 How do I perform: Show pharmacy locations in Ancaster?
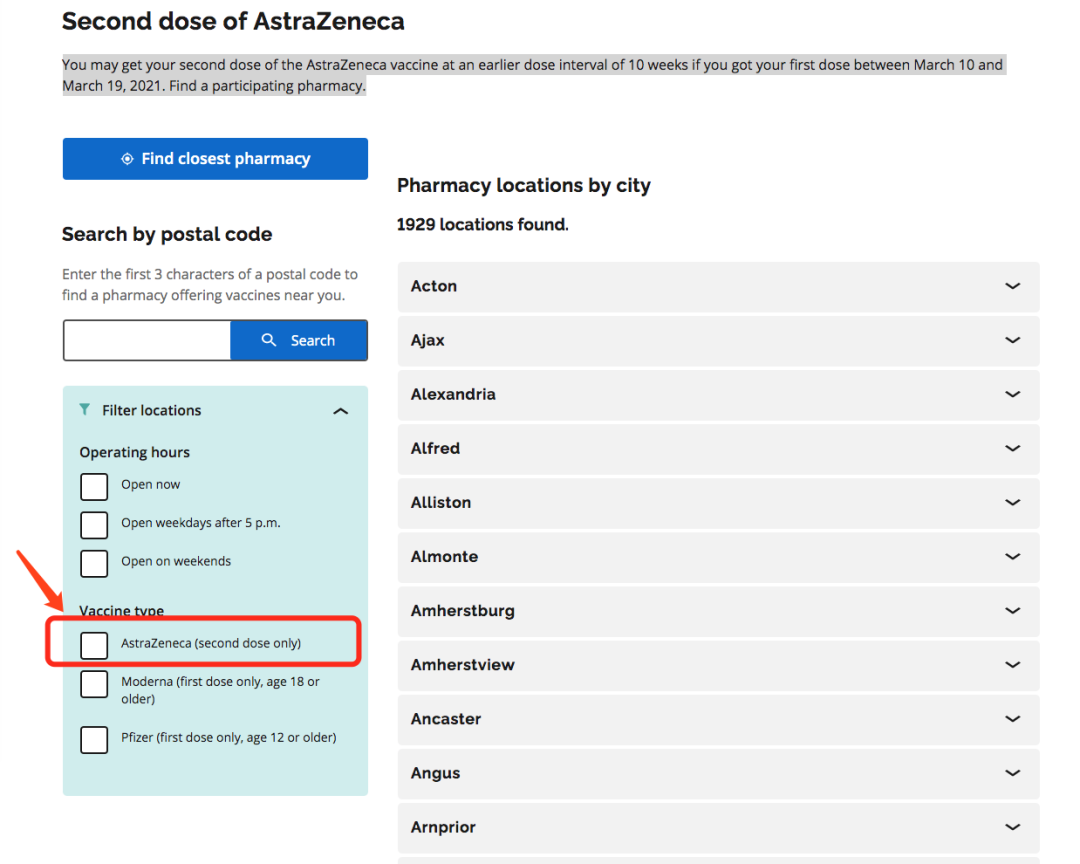tap(718, 719)
